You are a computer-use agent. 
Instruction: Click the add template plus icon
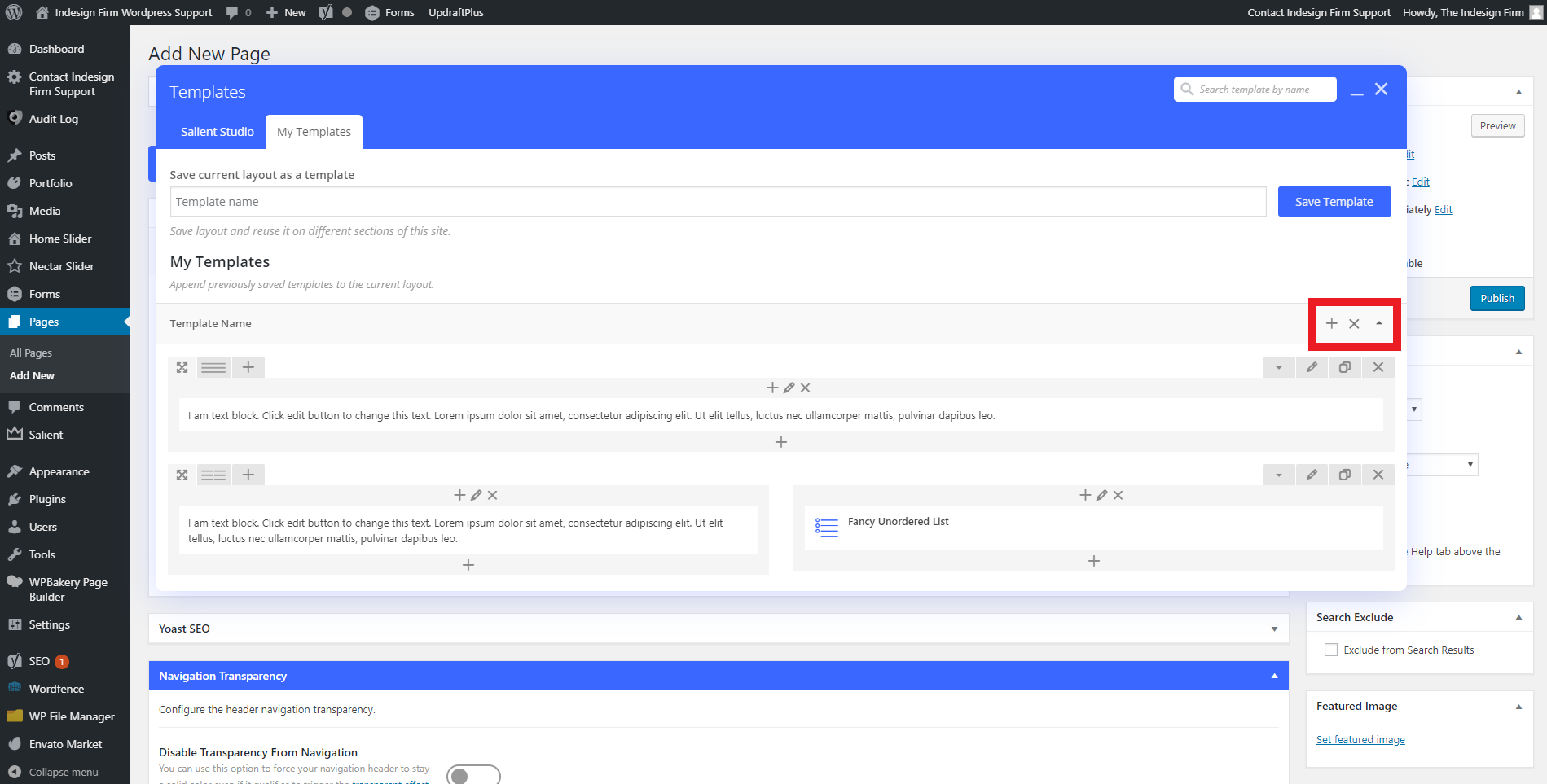pos(1331,323)
